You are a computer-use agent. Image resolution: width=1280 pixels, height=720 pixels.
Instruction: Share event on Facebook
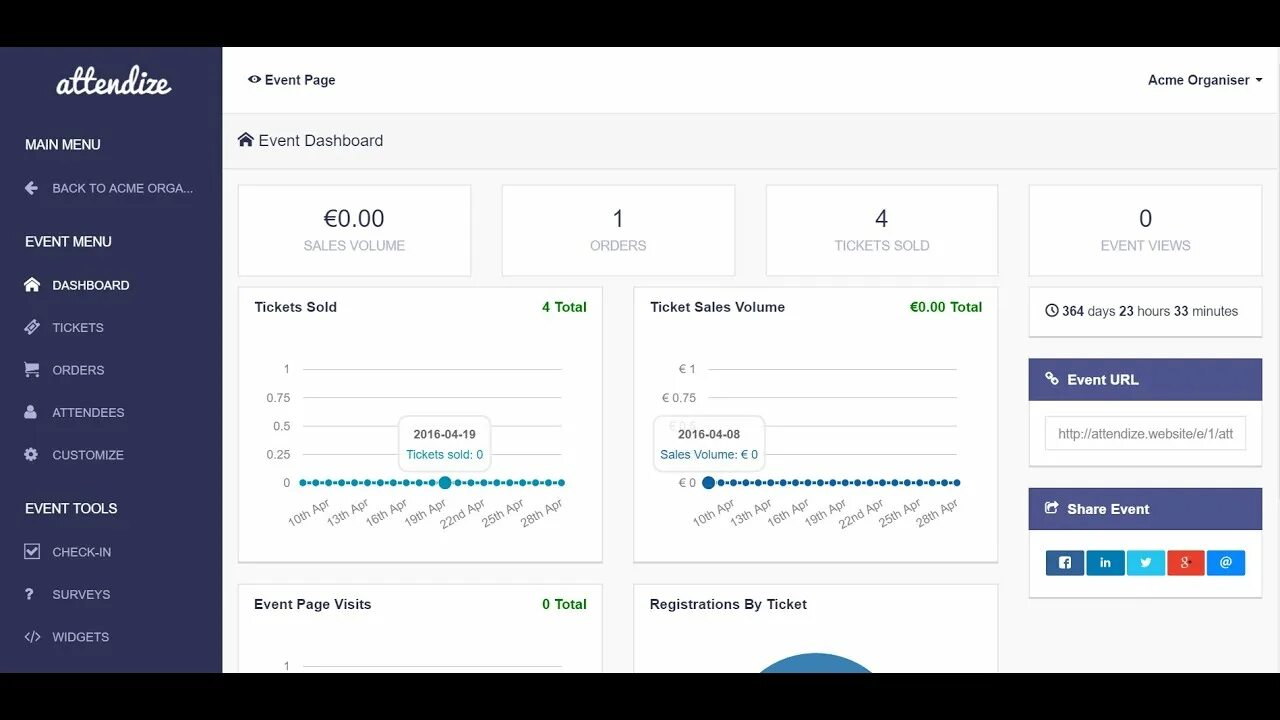(x=1065, y=563)
